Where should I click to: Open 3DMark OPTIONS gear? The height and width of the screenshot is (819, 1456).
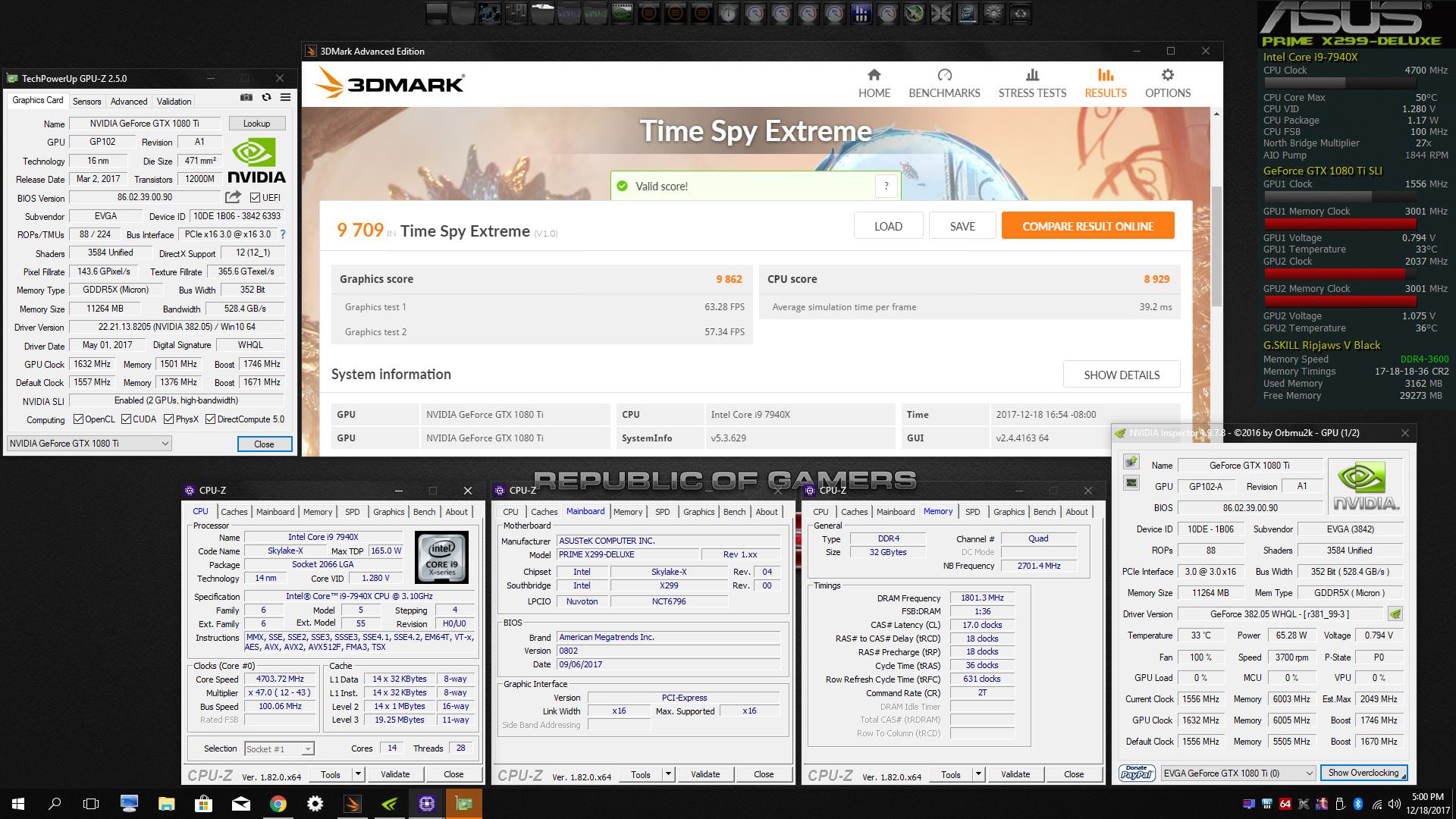click(x=1168, y=83)
